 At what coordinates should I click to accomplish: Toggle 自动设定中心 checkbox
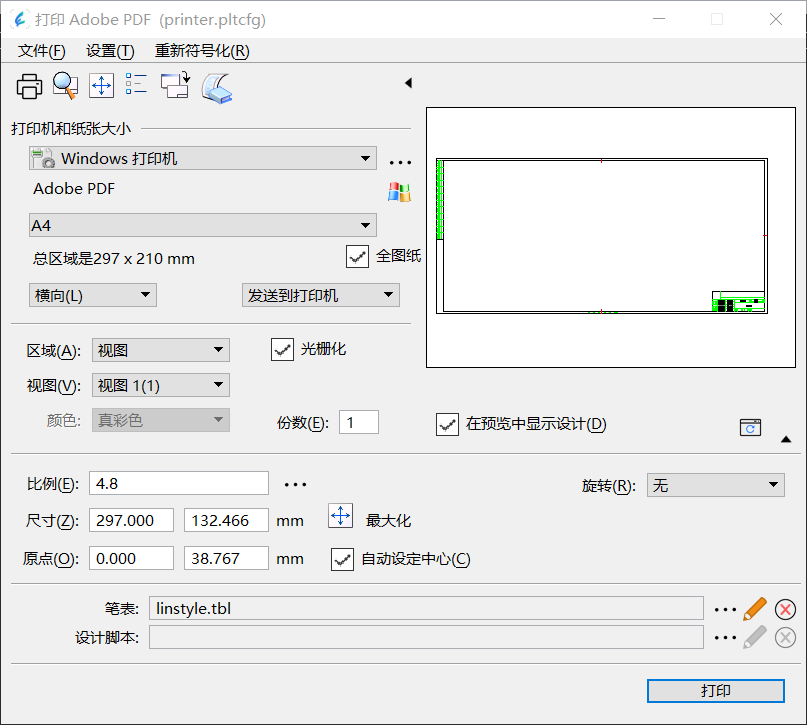click(342, 559)
